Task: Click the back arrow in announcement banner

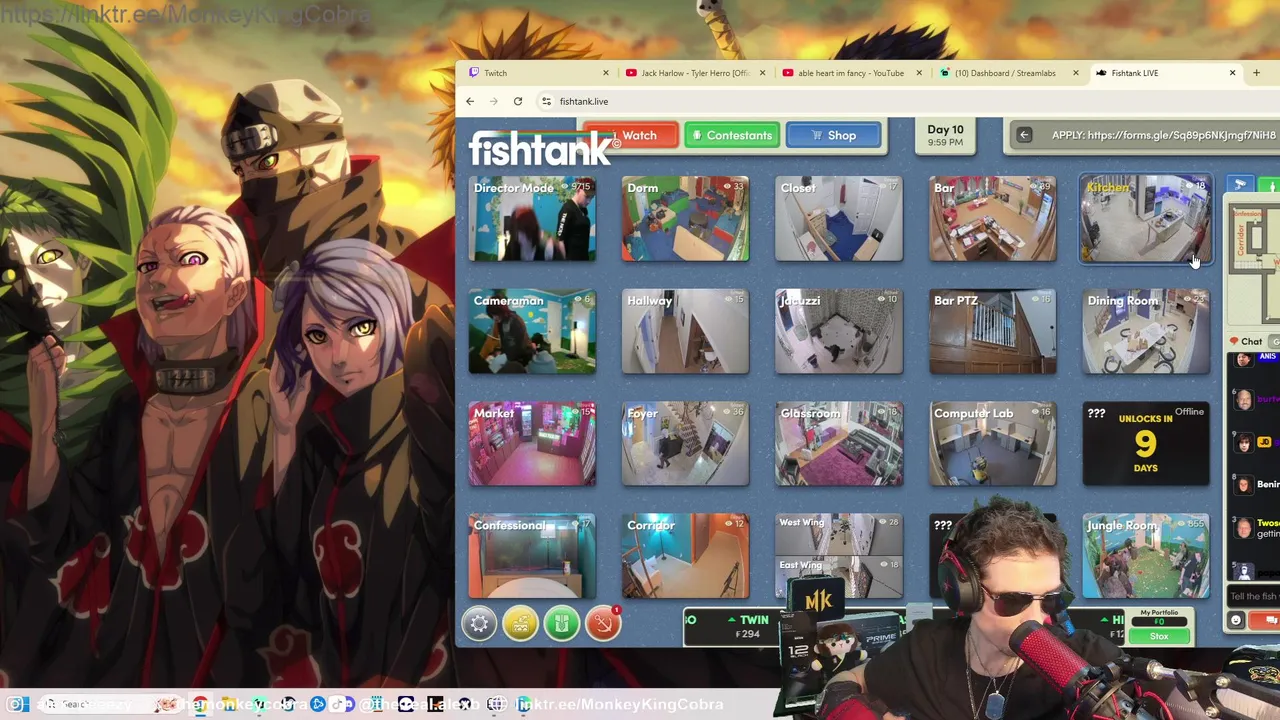Action: pyautogui.click(x=1024, y=135)
